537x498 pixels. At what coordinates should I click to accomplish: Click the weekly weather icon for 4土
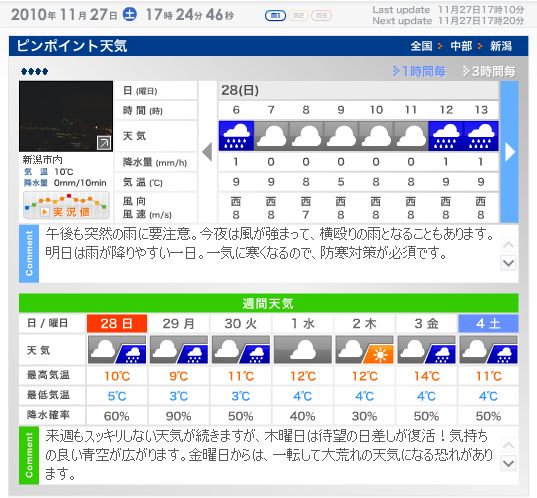click(x=489, y=350)
